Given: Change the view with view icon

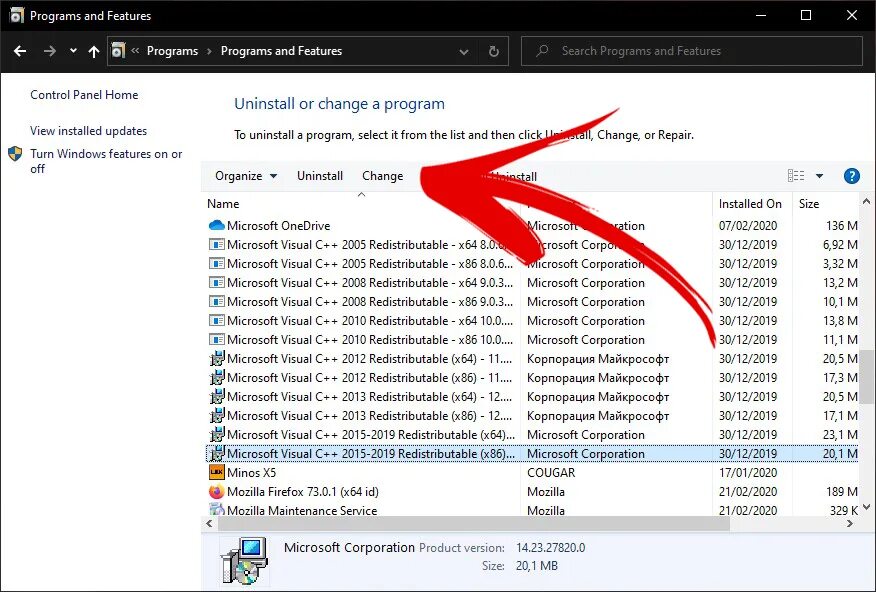Looking at the screenshot, I should tap(796, 176).
